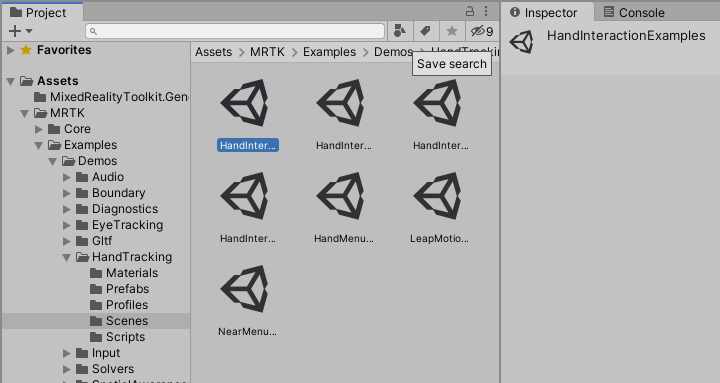This screenshot has height=383, width=720.
Task: Select the Assets root folder label
Action: coord(58,81)
